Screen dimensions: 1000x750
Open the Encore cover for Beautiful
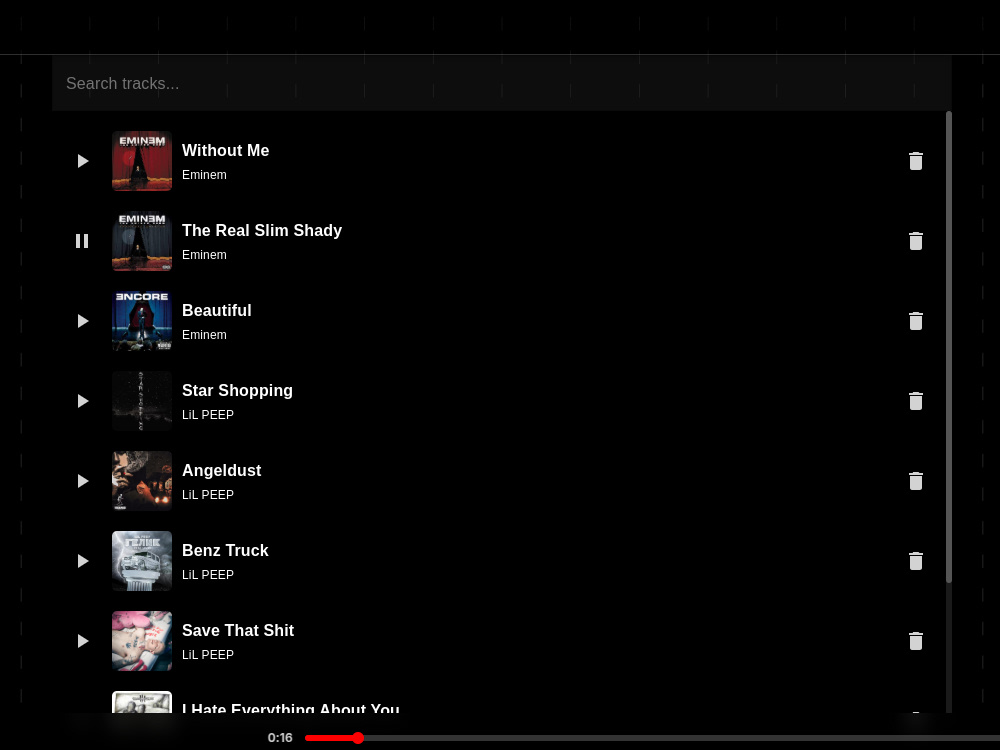(x=142, y=321)
